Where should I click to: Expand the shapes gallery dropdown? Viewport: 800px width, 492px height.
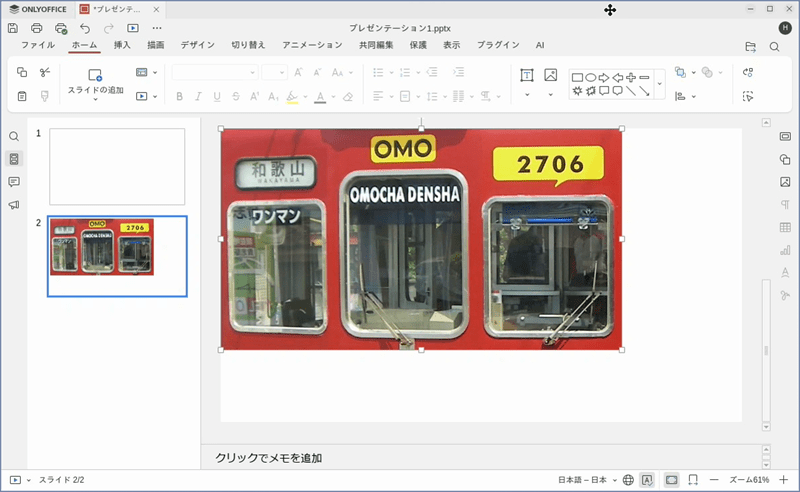[x=659, y=84]
